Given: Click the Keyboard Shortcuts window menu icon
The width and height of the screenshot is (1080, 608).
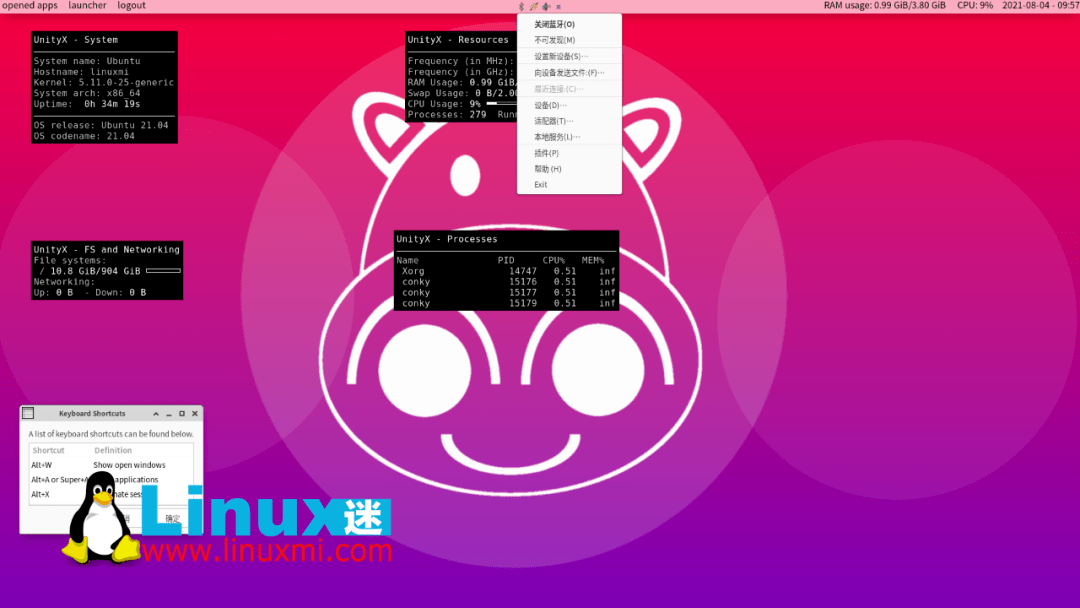Looking at the screenshot, I should pyautogui.click(x=26, y=412).
